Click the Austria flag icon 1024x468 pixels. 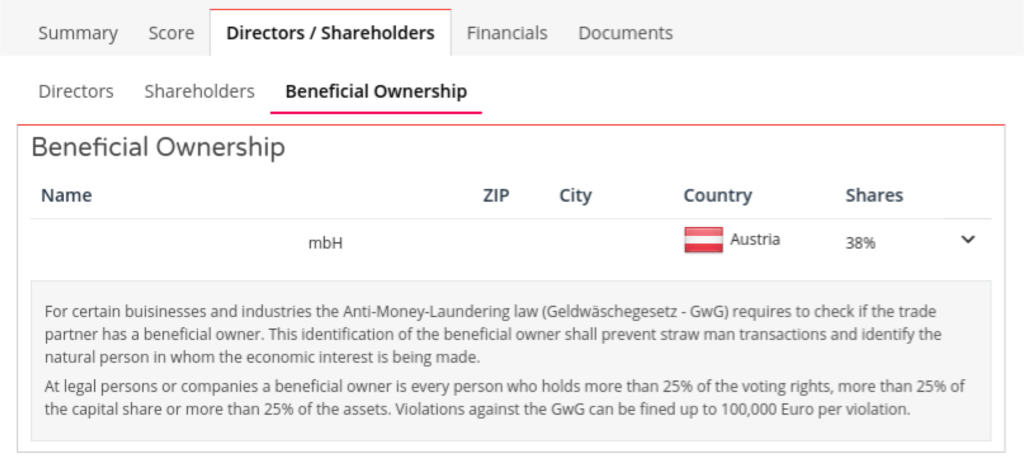pos(703,240)
